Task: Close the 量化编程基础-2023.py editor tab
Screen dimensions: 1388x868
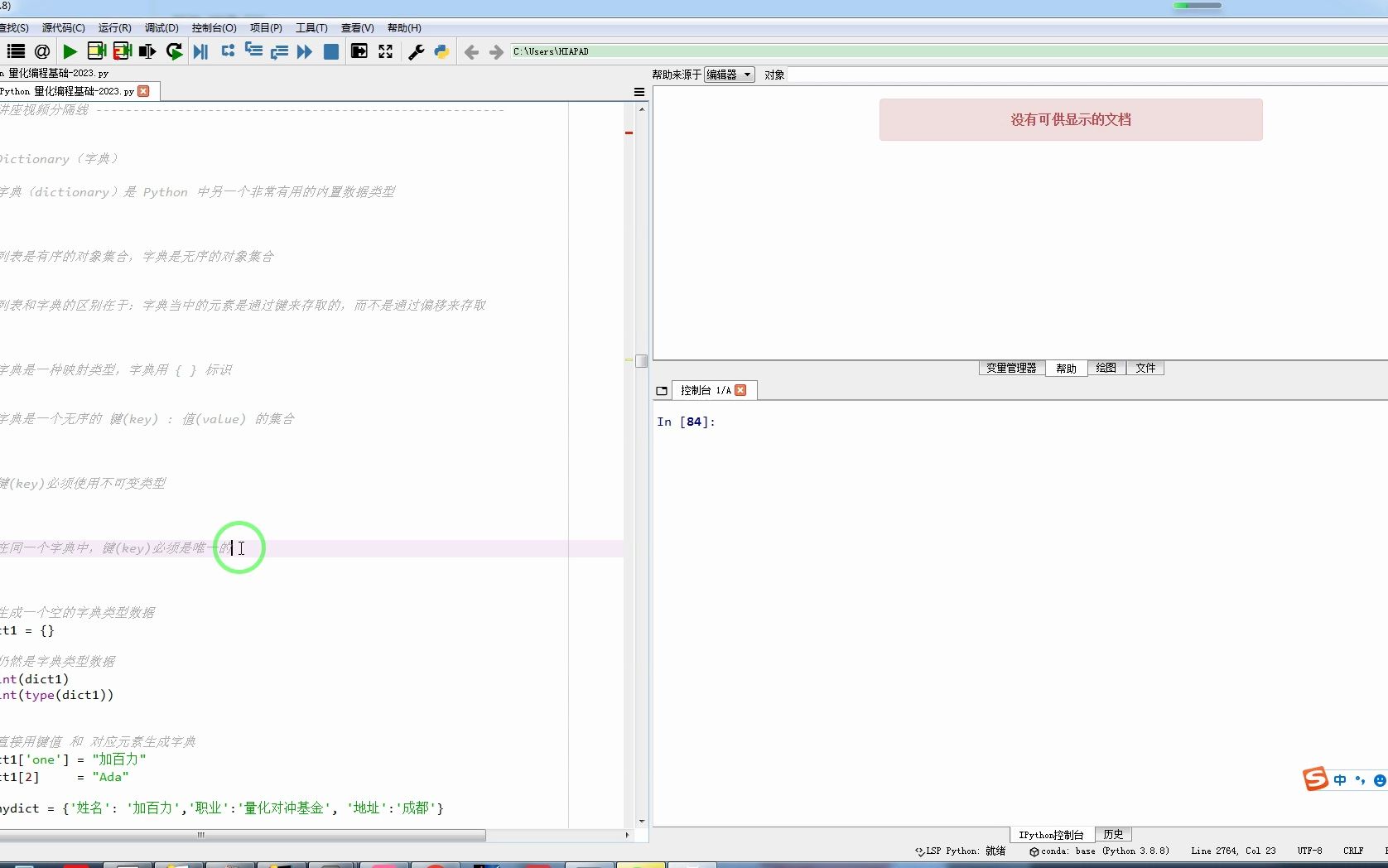Action: [144, 91]
